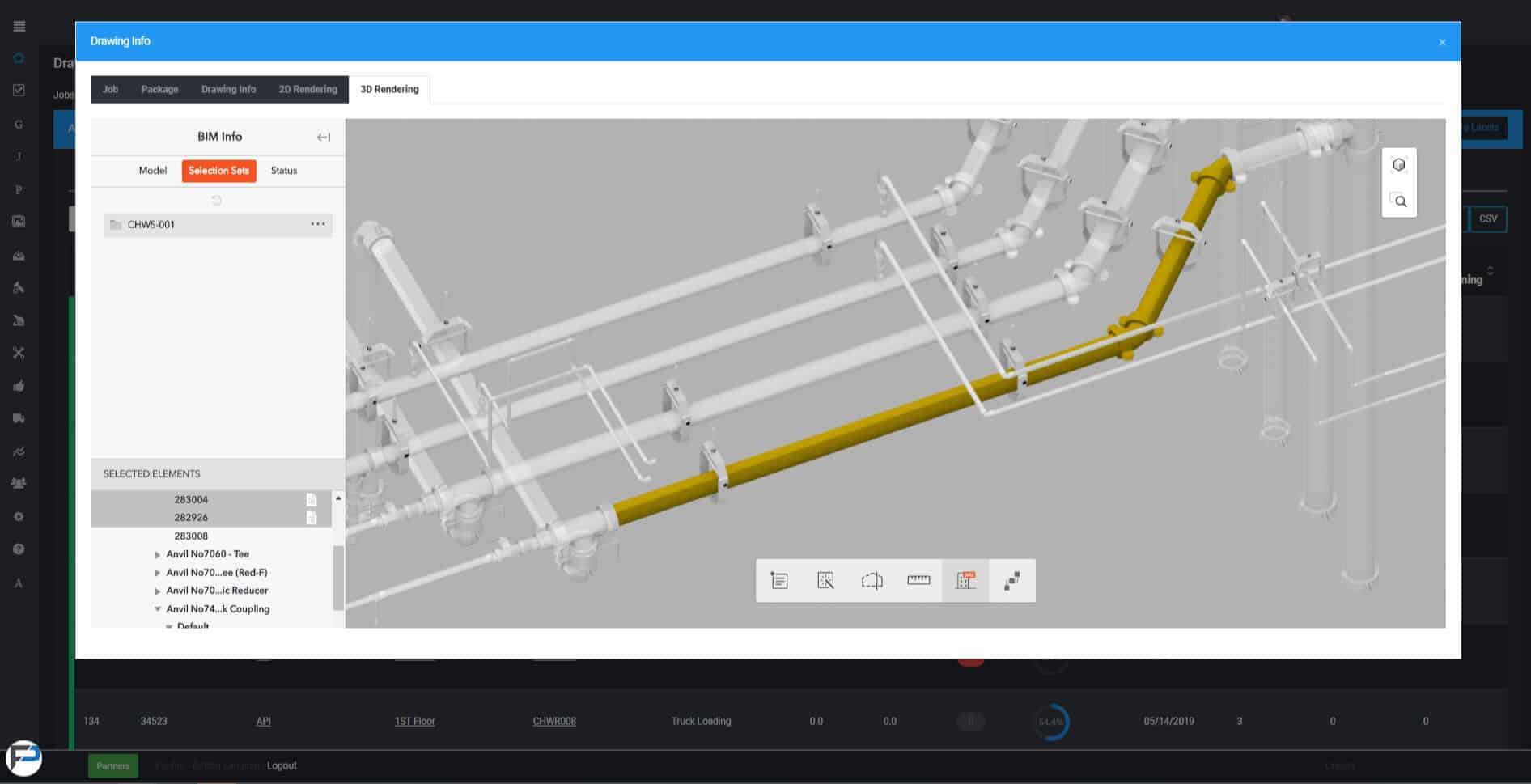Switch to the Job tab

[x=110, y=89]
